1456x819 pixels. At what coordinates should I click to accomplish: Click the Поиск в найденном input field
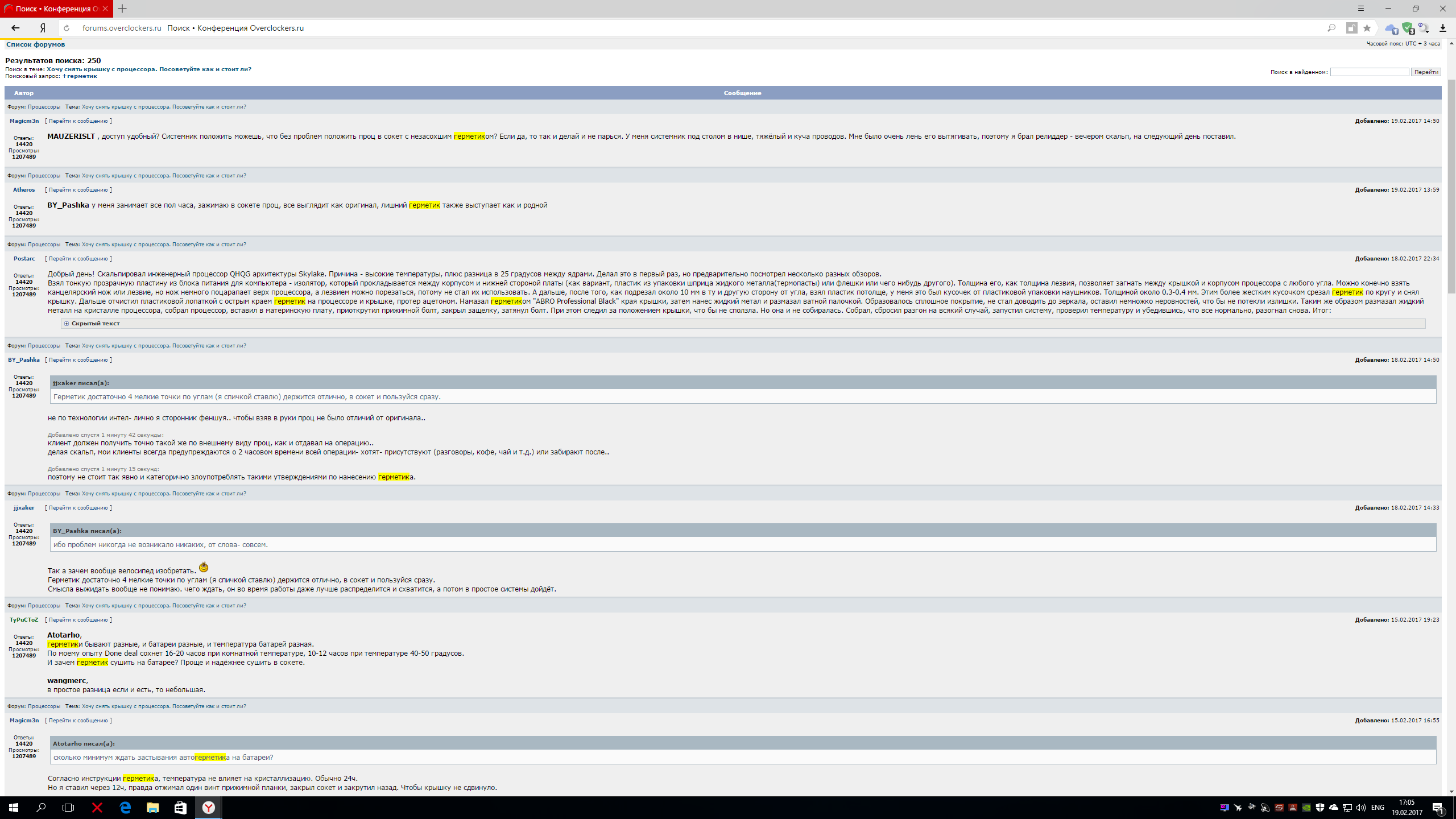point(1369,72)
